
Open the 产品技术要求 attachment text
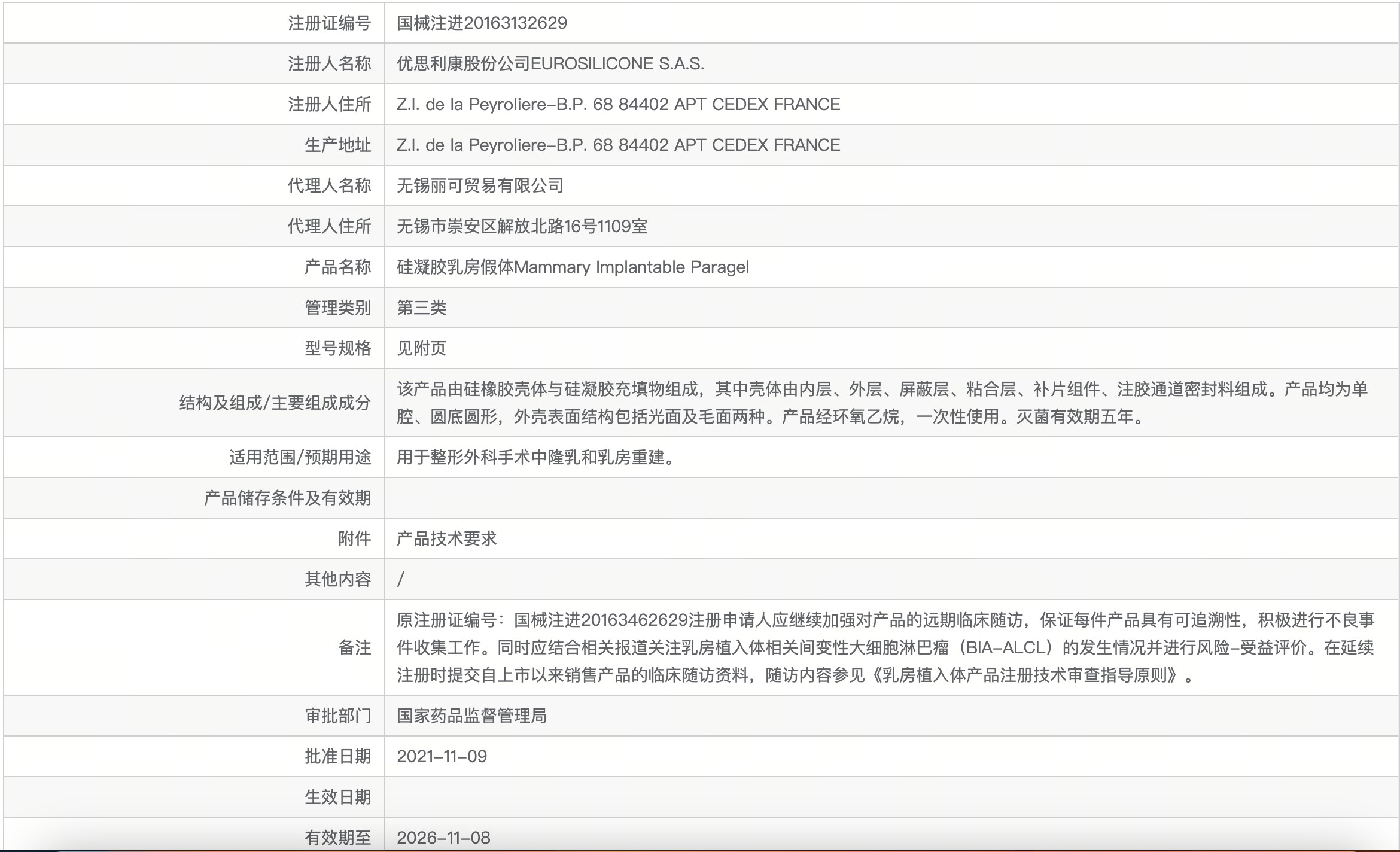pos(447,538)
